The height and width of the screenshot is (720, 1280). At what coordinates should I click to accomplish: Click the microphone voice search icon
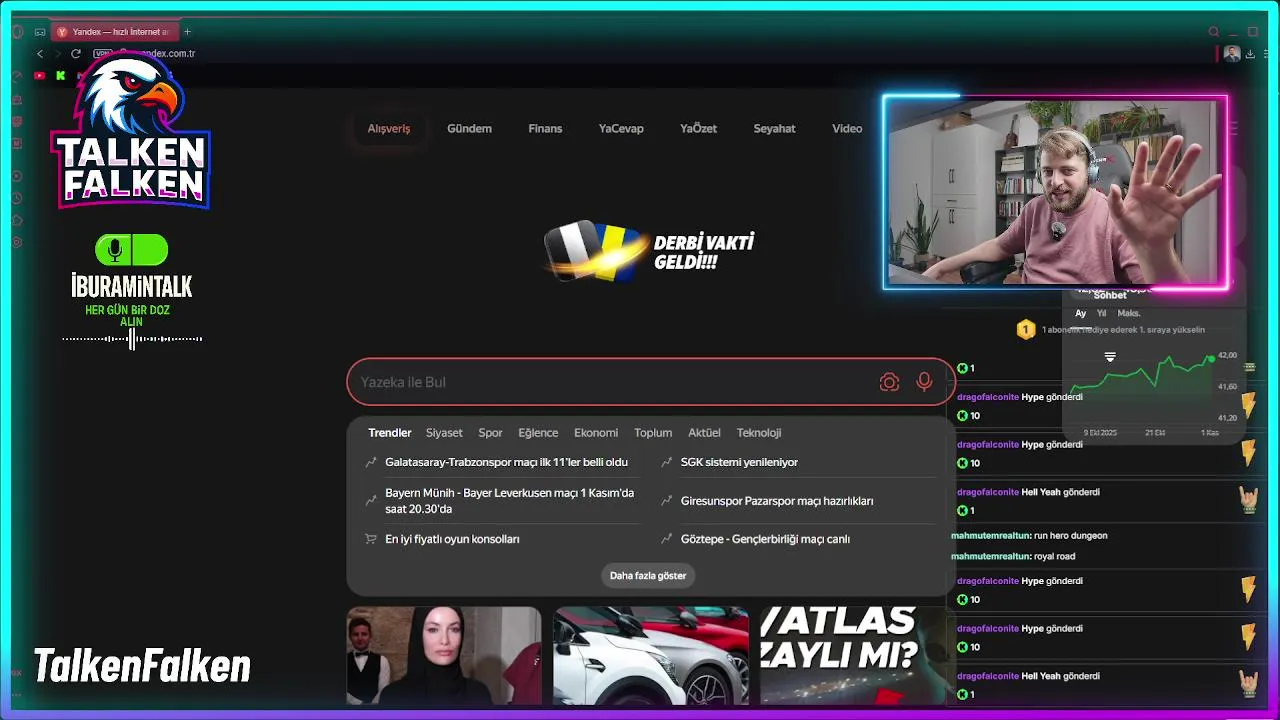[924, 382]
